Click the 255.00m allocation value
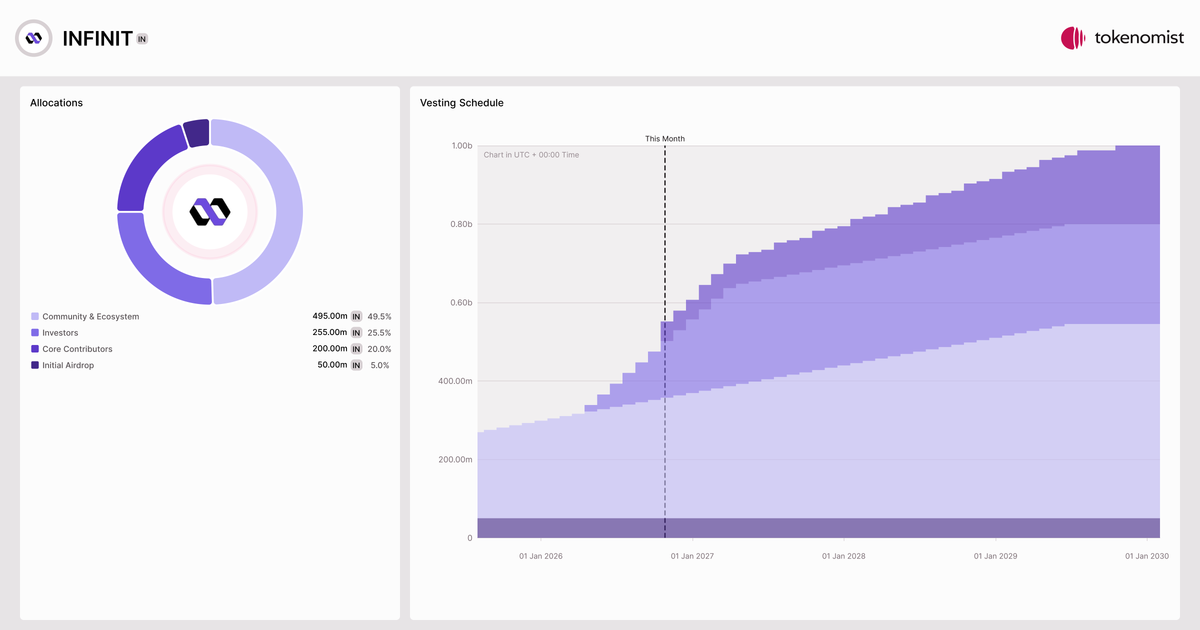This screenshot has height=630, width=1200. click(x=330, y=333)
